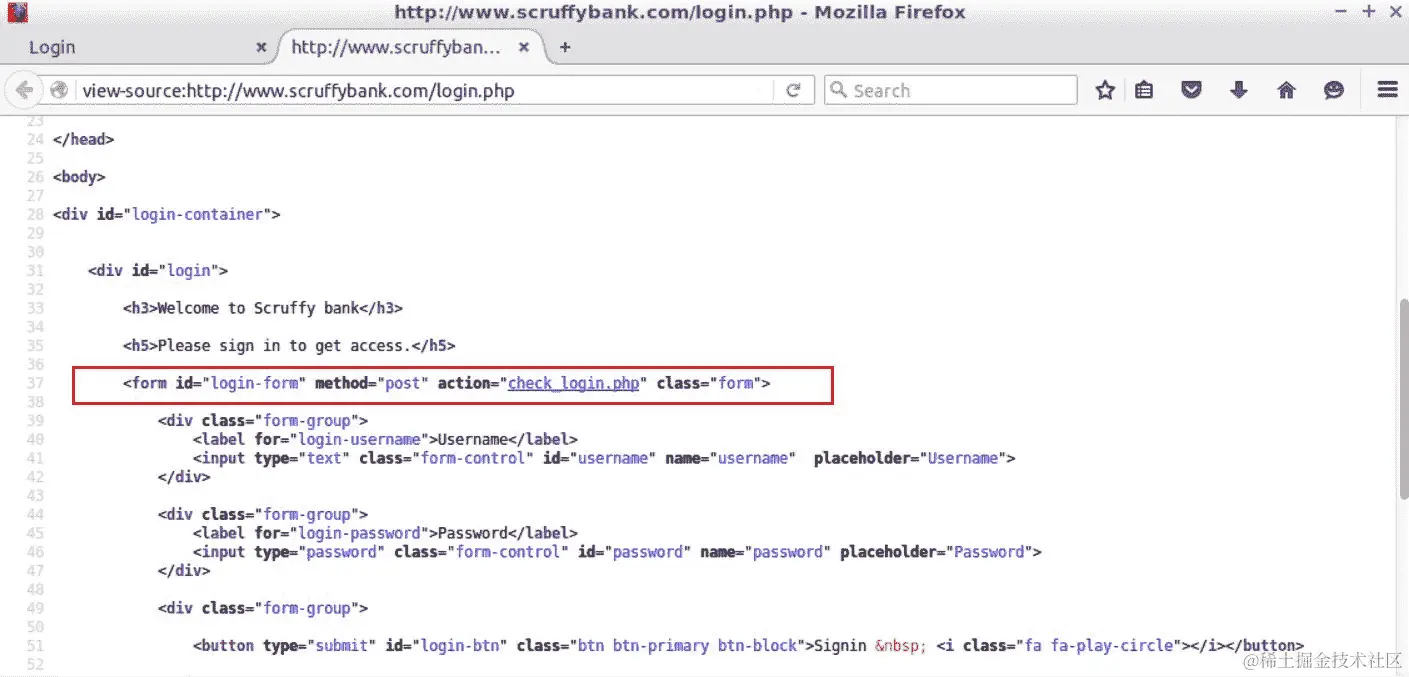Click the </head> closing tag
The width and height of the screenshot is (1409, 677).
(83, 139)
